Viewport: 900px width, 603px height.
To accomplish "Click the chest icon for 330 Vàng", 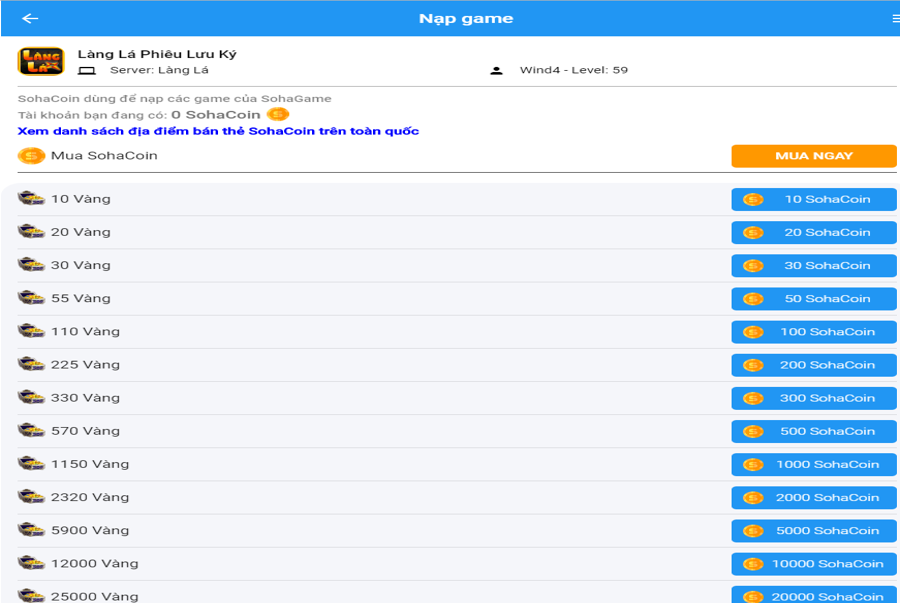I will [31, 398].
